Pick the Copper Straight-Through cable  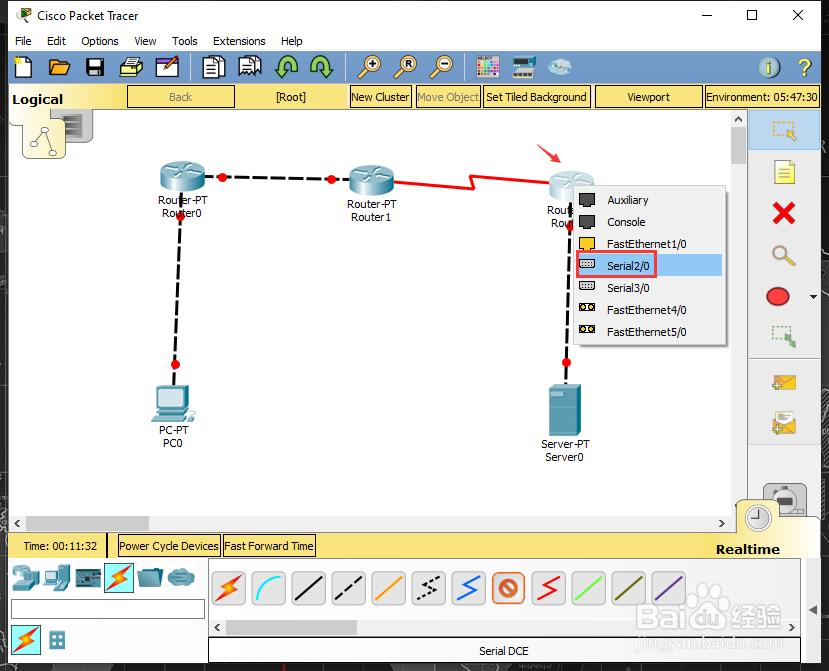(309, 588)
